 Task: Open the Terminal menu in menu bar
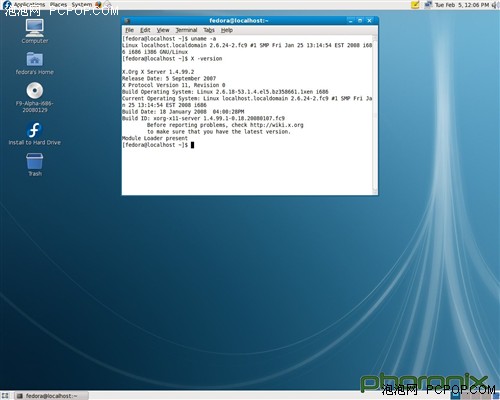click(x=186, y=30)
